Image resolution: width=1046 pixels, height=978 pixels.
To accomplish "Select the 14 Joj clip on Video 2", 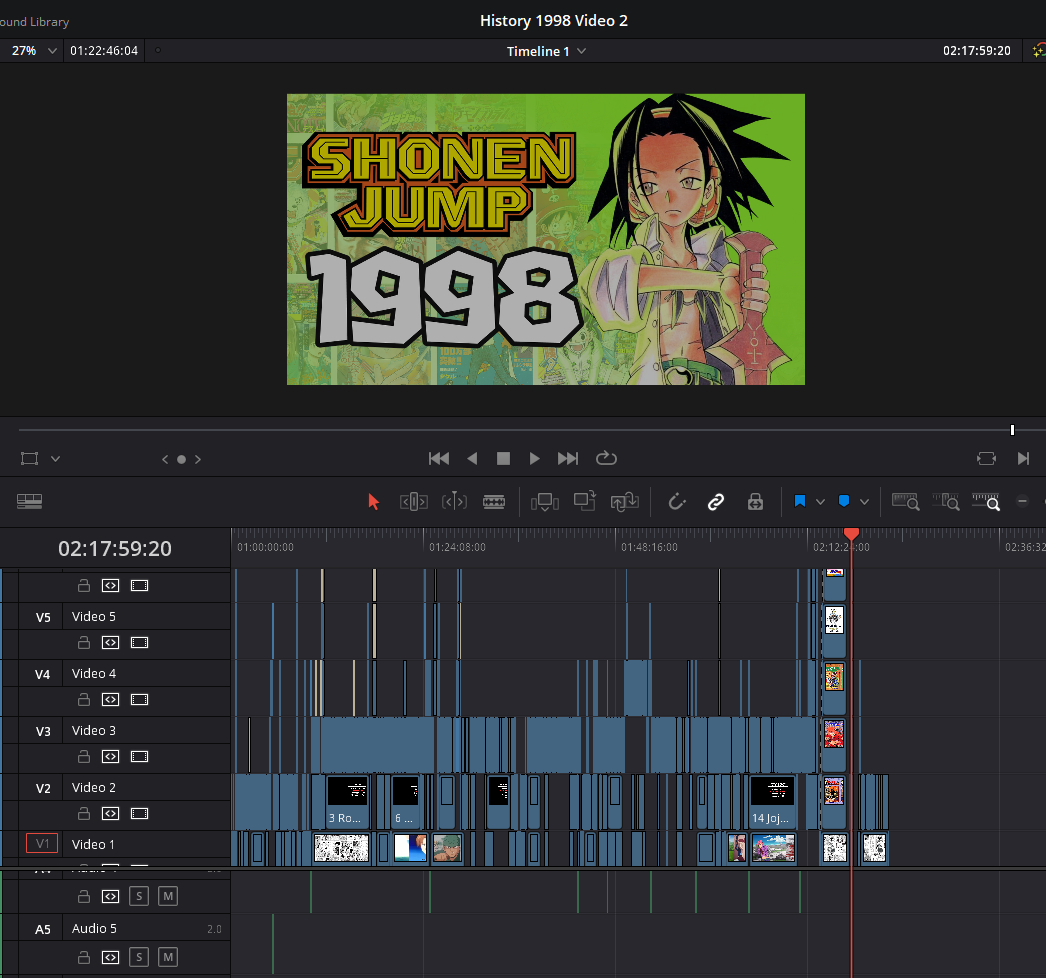I will tap(772, 801).
